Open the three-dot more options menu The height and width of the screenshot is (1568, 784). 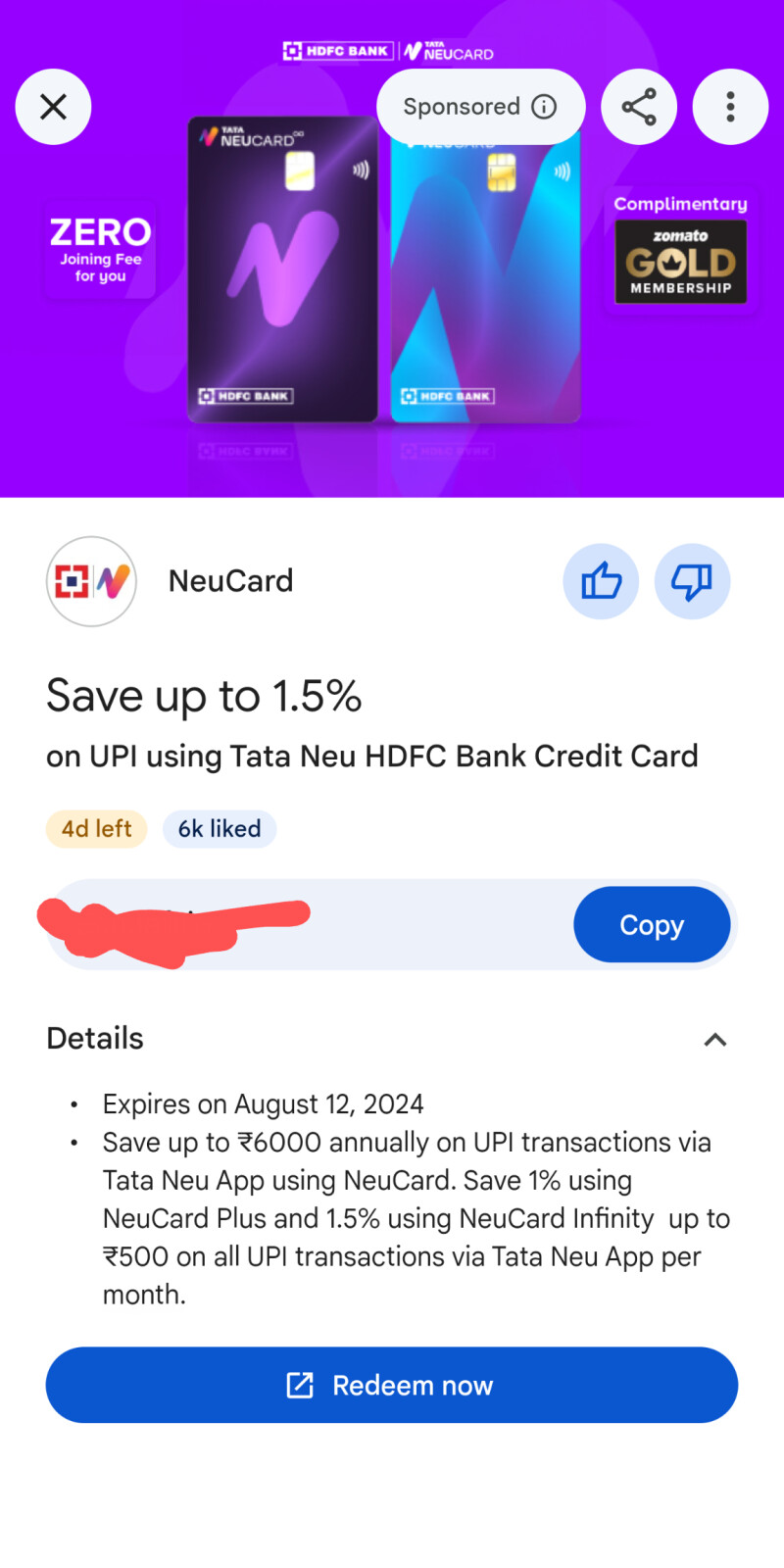pyautogui.click(x=730, y=107)
